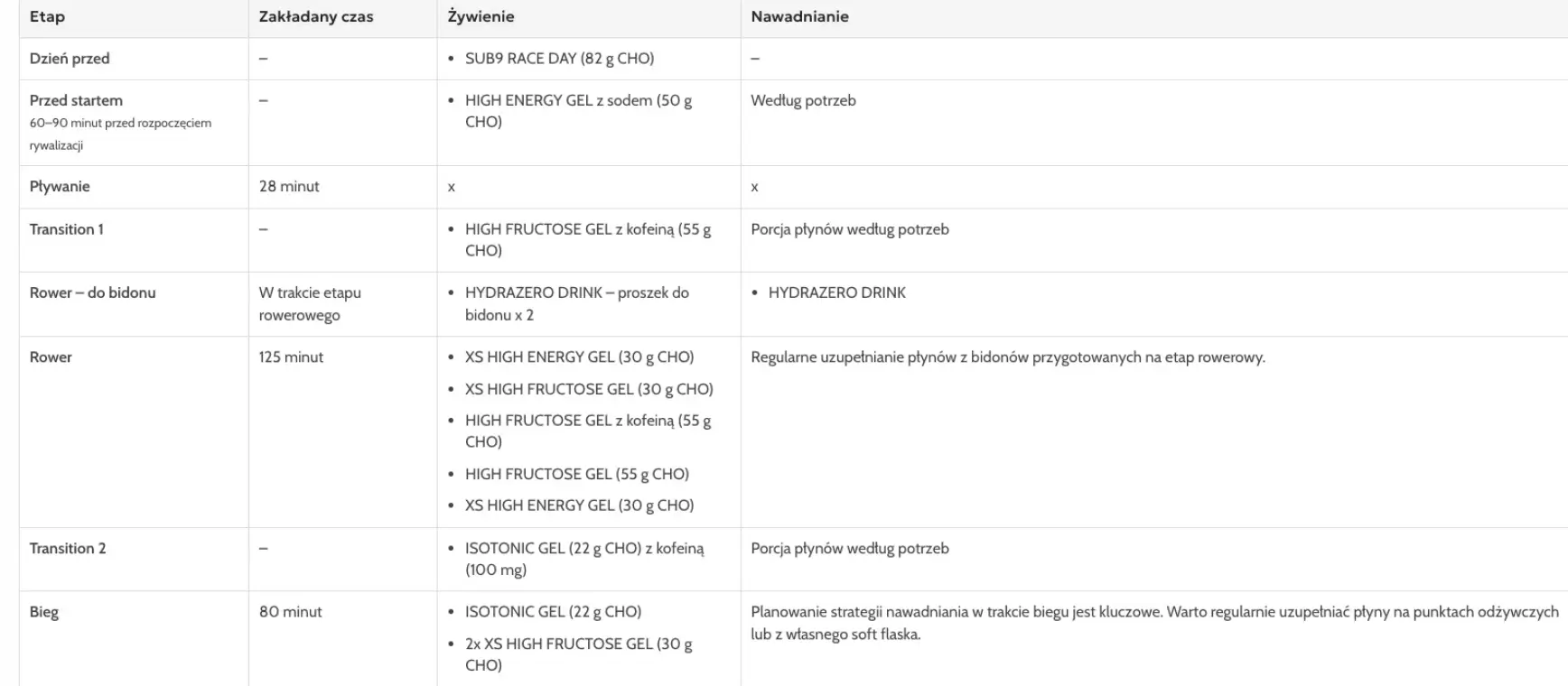Click the Zakładany czas column header
Screen dimensions: 1568x686
(316, 16)
